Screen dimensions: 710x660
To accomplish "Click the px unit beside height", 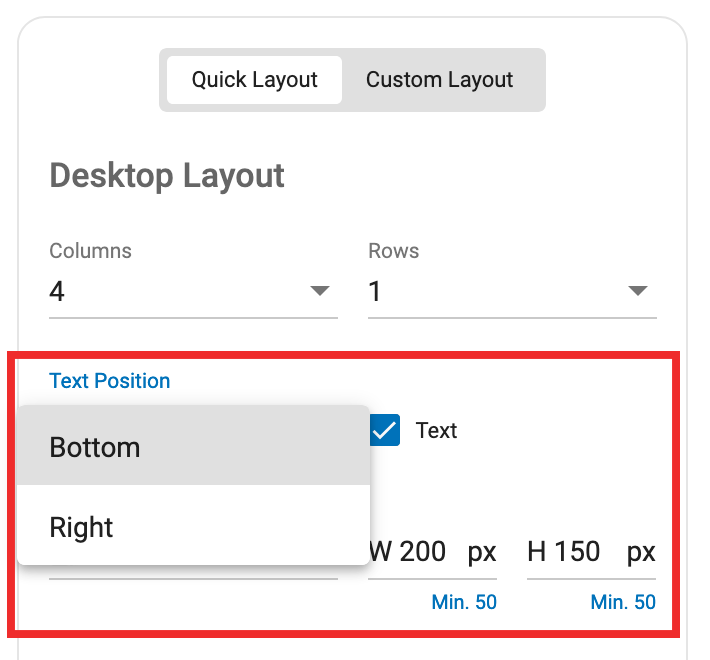I will (641, 553).
